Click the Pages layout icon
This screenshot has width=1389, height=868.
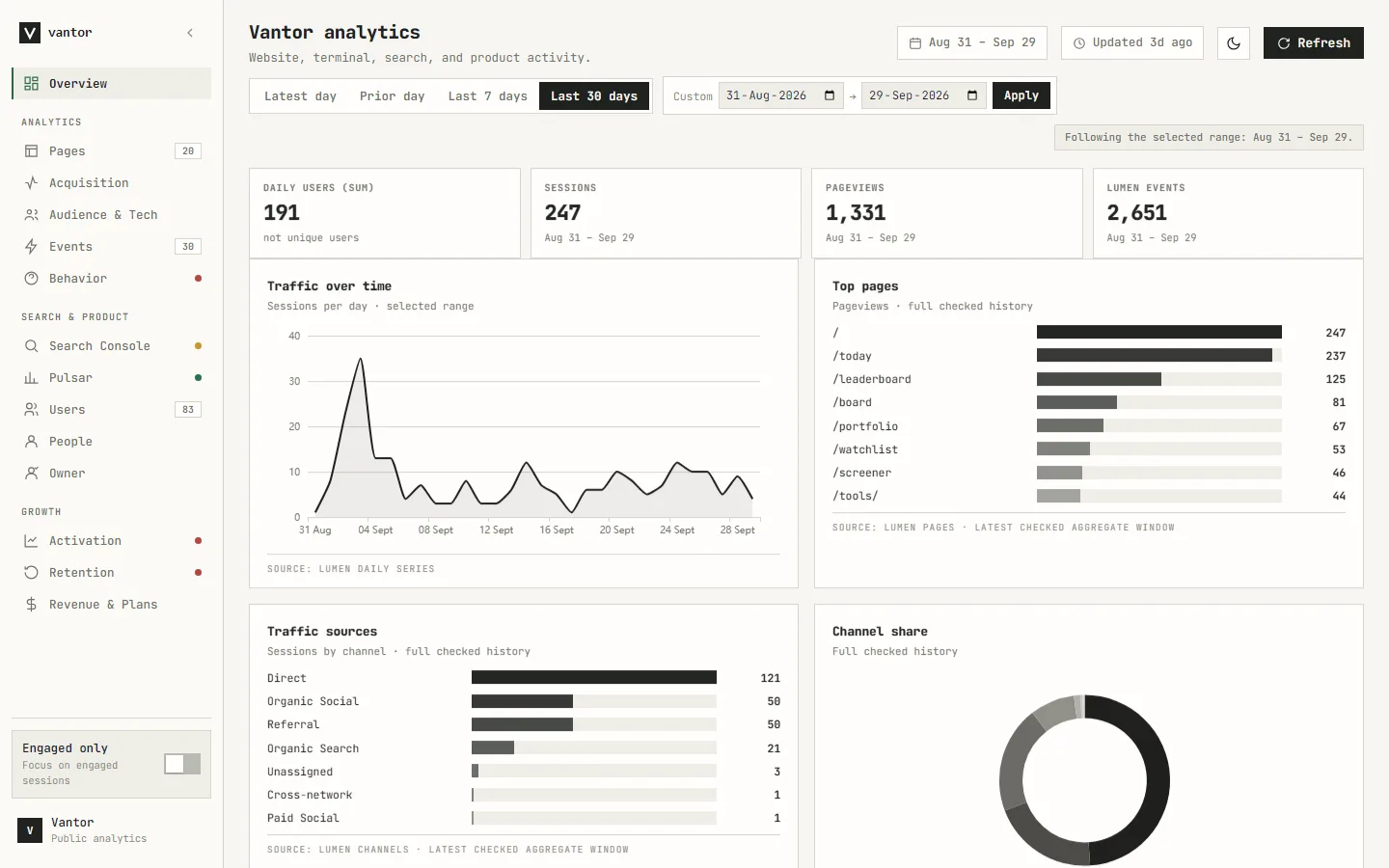(x=32, y=151)
